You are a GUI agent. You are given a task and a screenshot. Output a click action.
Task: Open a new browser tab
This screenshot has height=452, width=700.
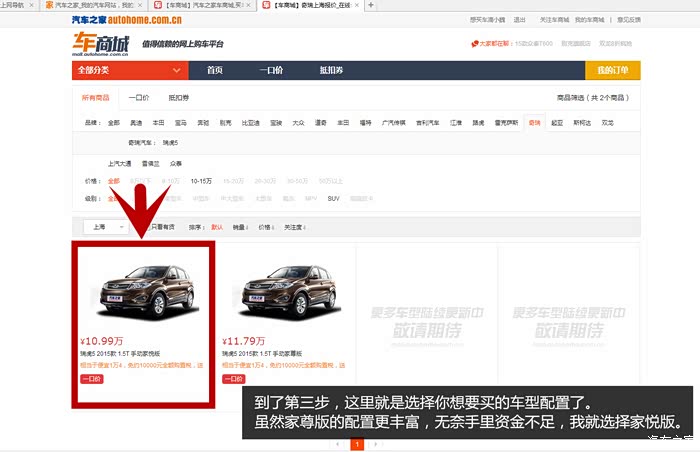coord(371,5)
